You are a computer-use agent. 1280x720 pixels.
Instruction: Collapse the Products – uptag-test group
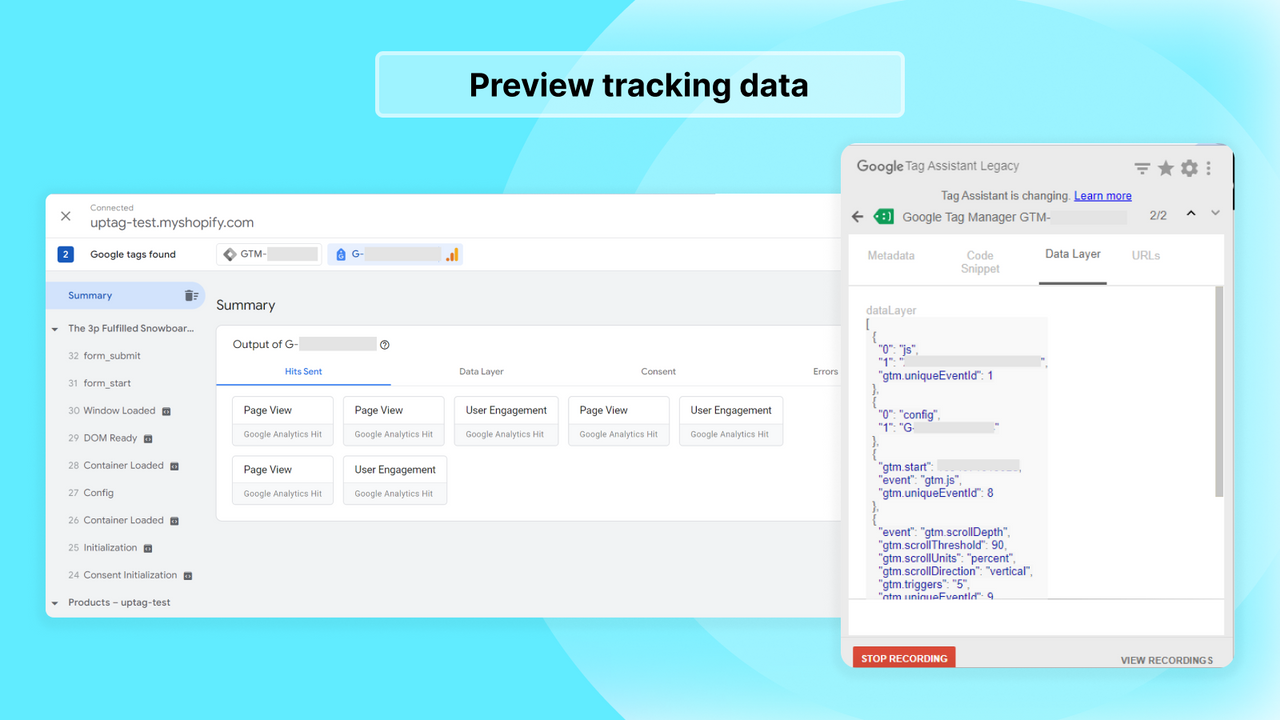pos(55,603)
